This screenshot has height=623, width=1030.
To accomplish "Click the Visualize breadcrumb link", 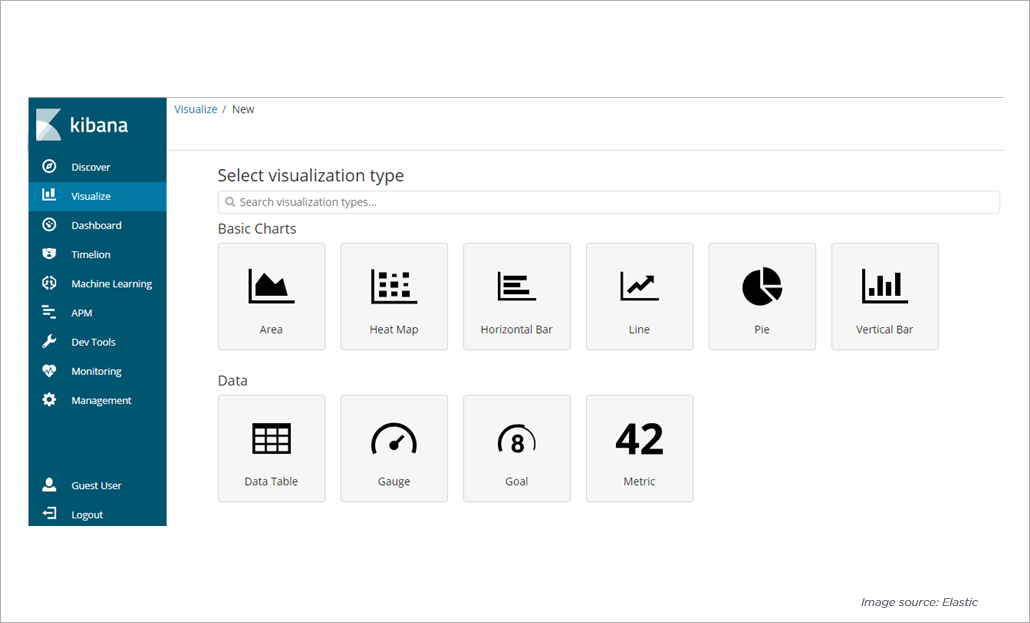I will (x=195, y=109).
